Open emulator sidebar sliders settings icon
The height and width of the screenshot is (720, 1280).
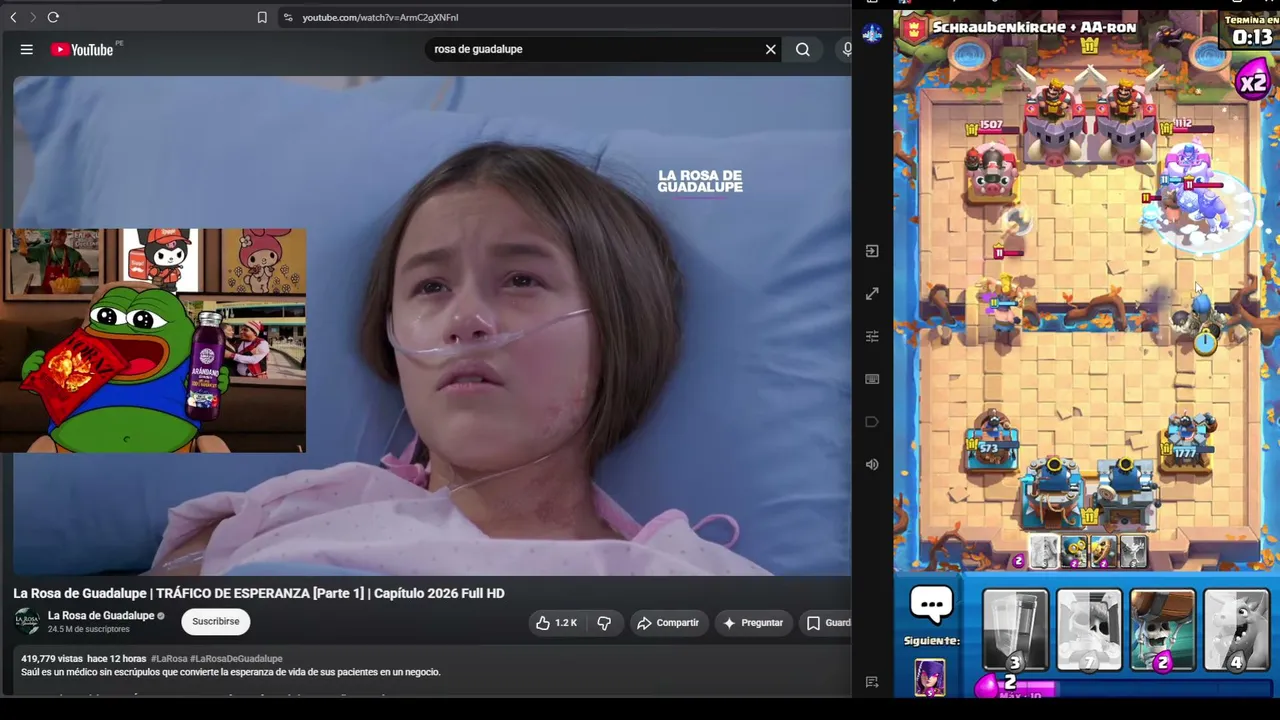(x=872, y=336)
